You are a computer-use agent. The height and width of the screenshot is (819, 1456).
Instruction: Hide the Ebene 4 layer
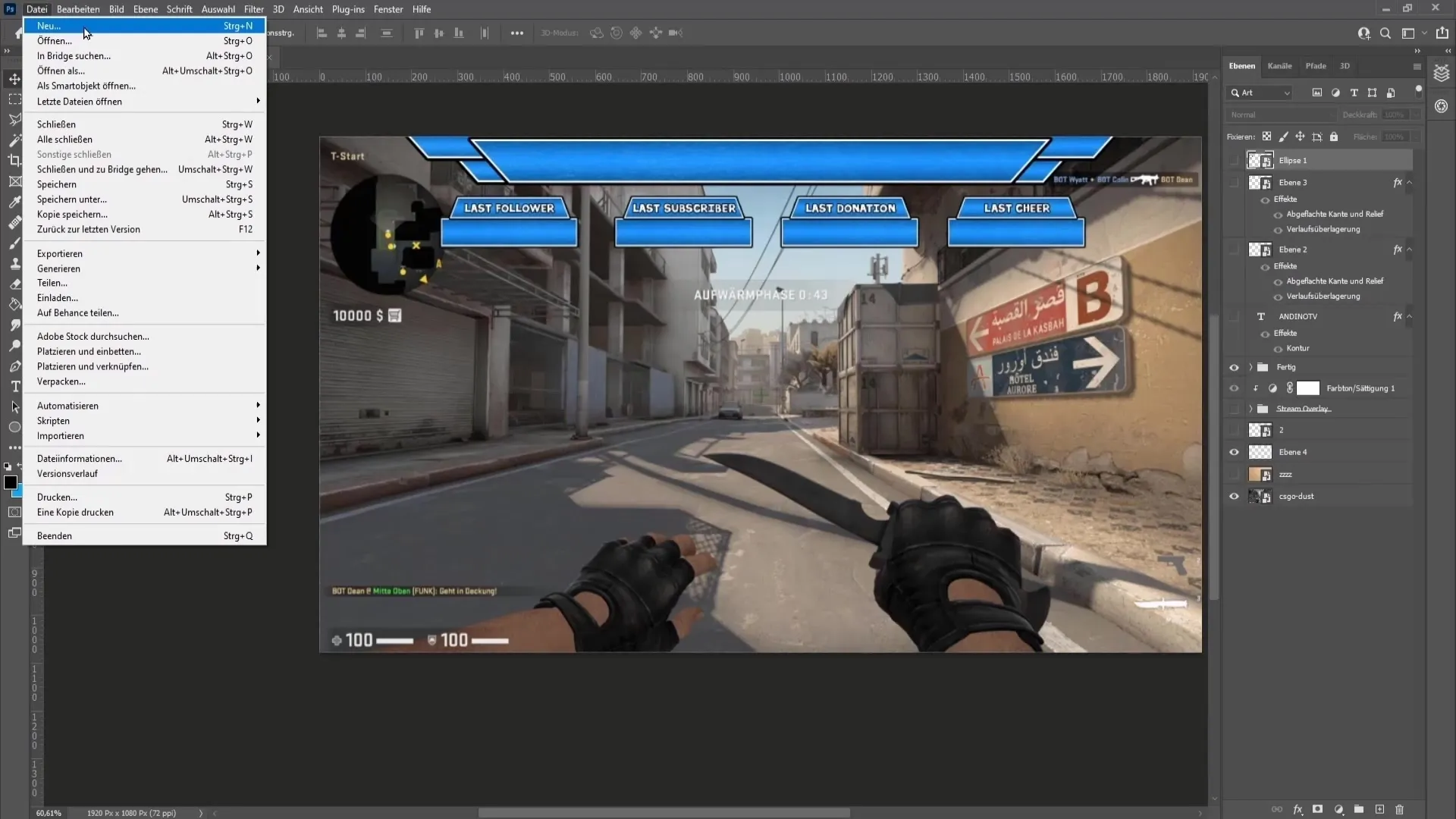(x=1234, y=452)
